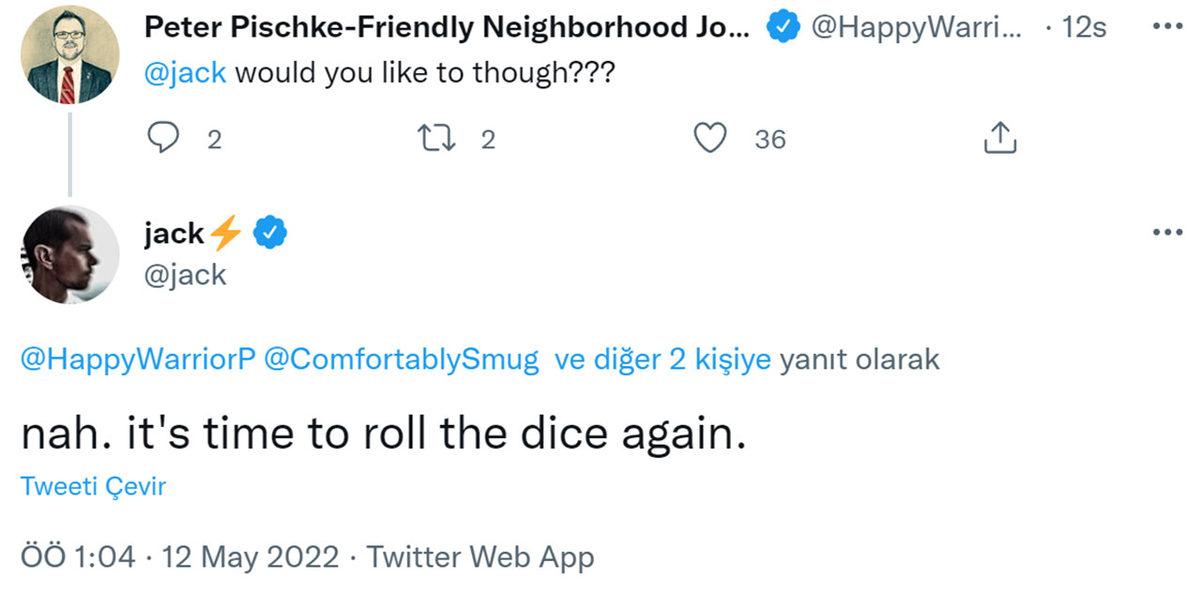The image size is (1200, 594).
Task: Click the @jack username under jack's name
Action: tap(184, 275)
